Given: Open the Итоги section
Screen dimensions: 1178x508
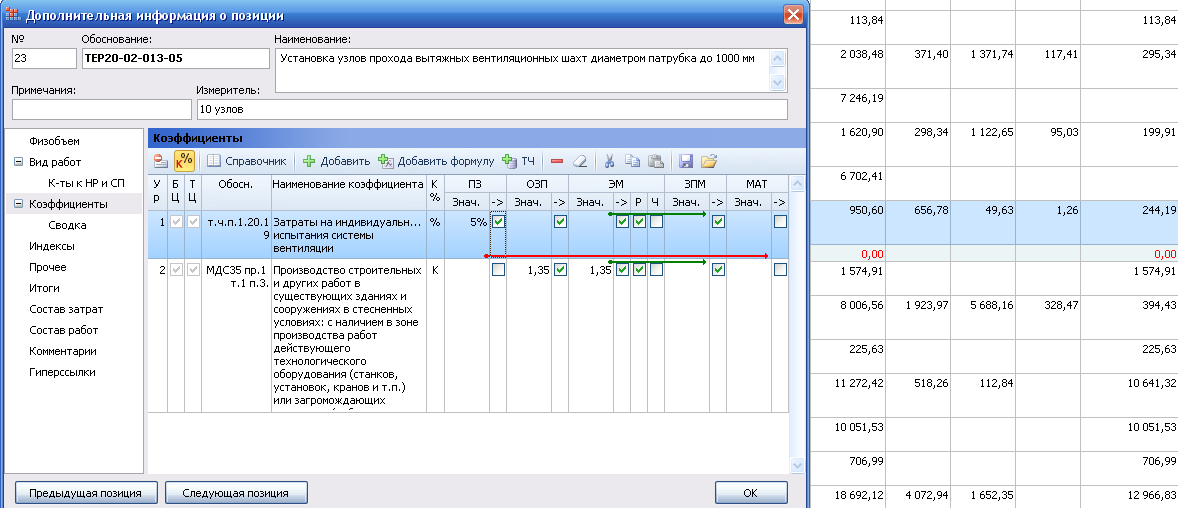Looking at the screenshot, I should coord(44,289).
